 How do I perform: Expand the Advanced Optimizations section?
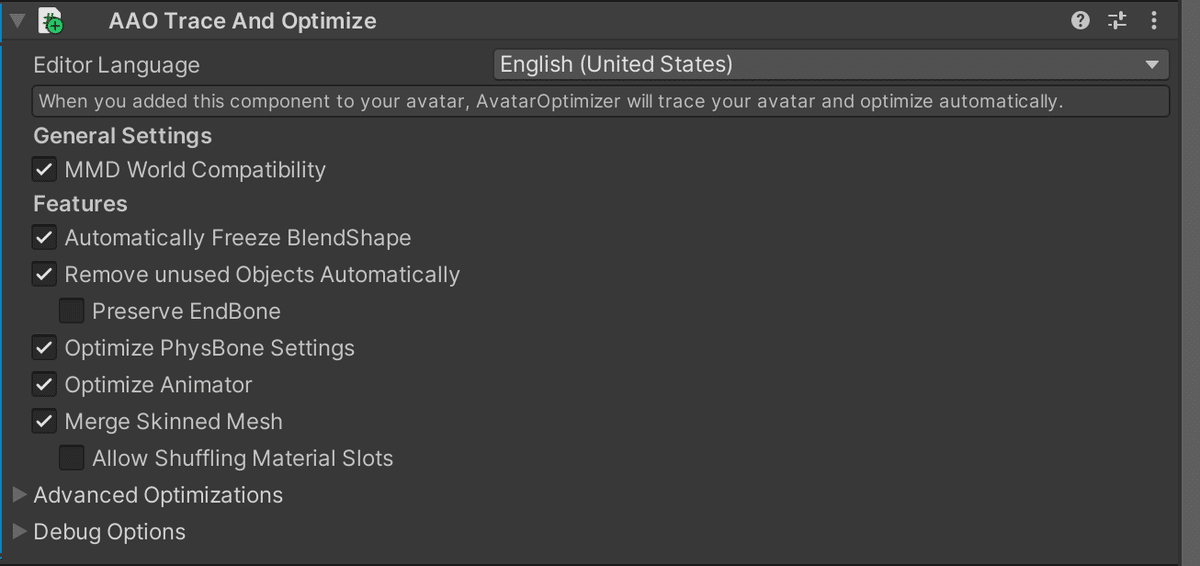tap(20, 495)
